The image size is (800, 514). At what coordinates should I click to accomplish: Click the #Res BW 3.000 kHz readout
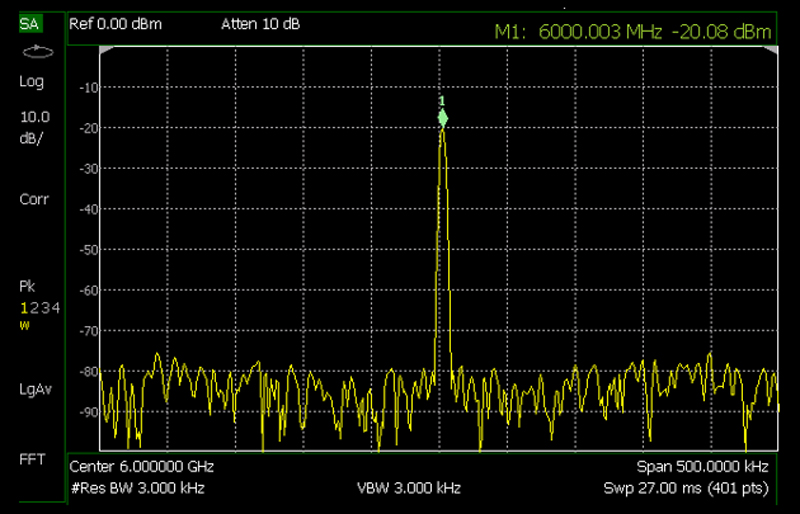pyautogui.click(x=138, y=488)
